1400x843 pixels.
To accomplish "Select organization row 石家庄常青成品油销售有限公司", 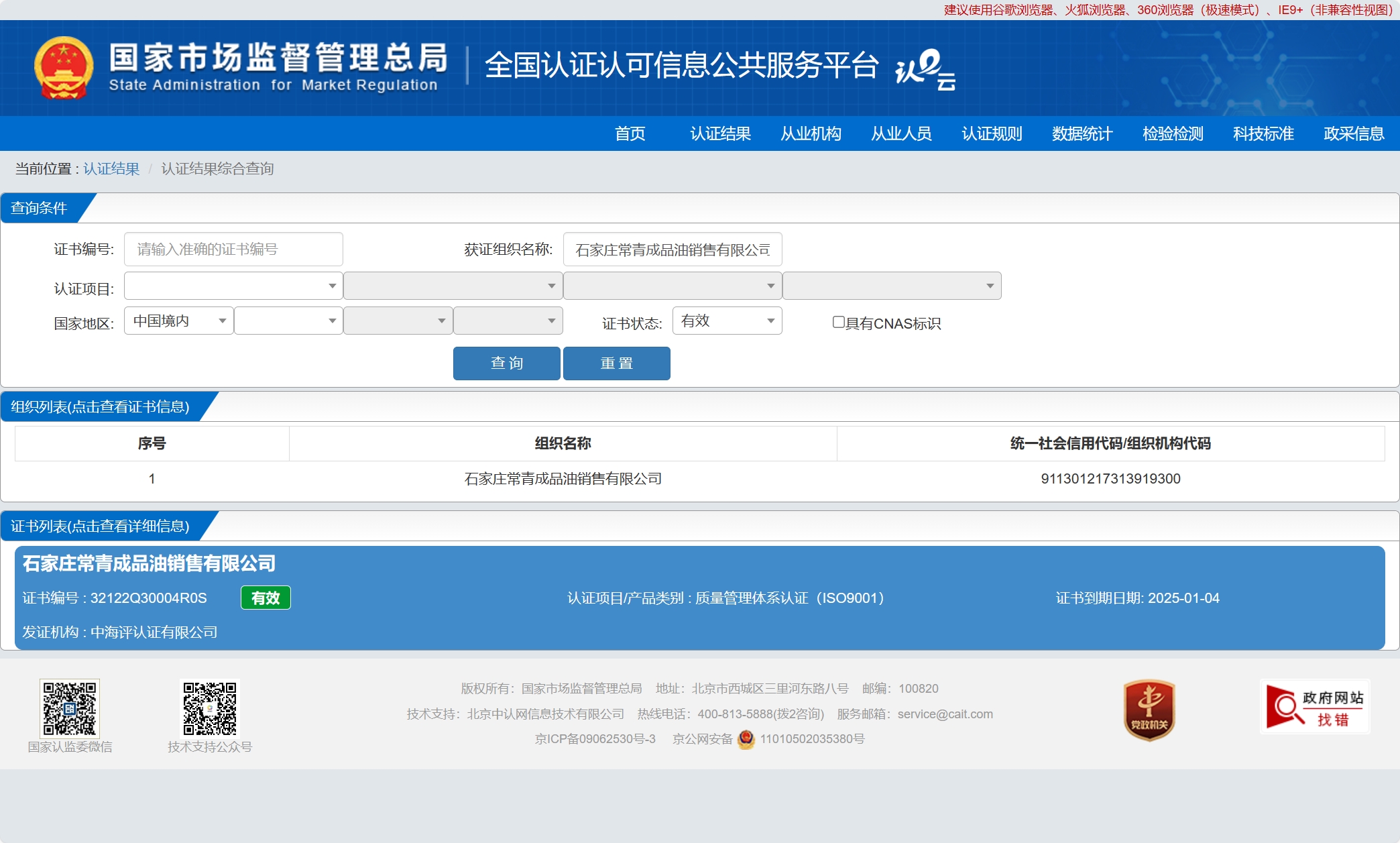I will click(700, 479).
